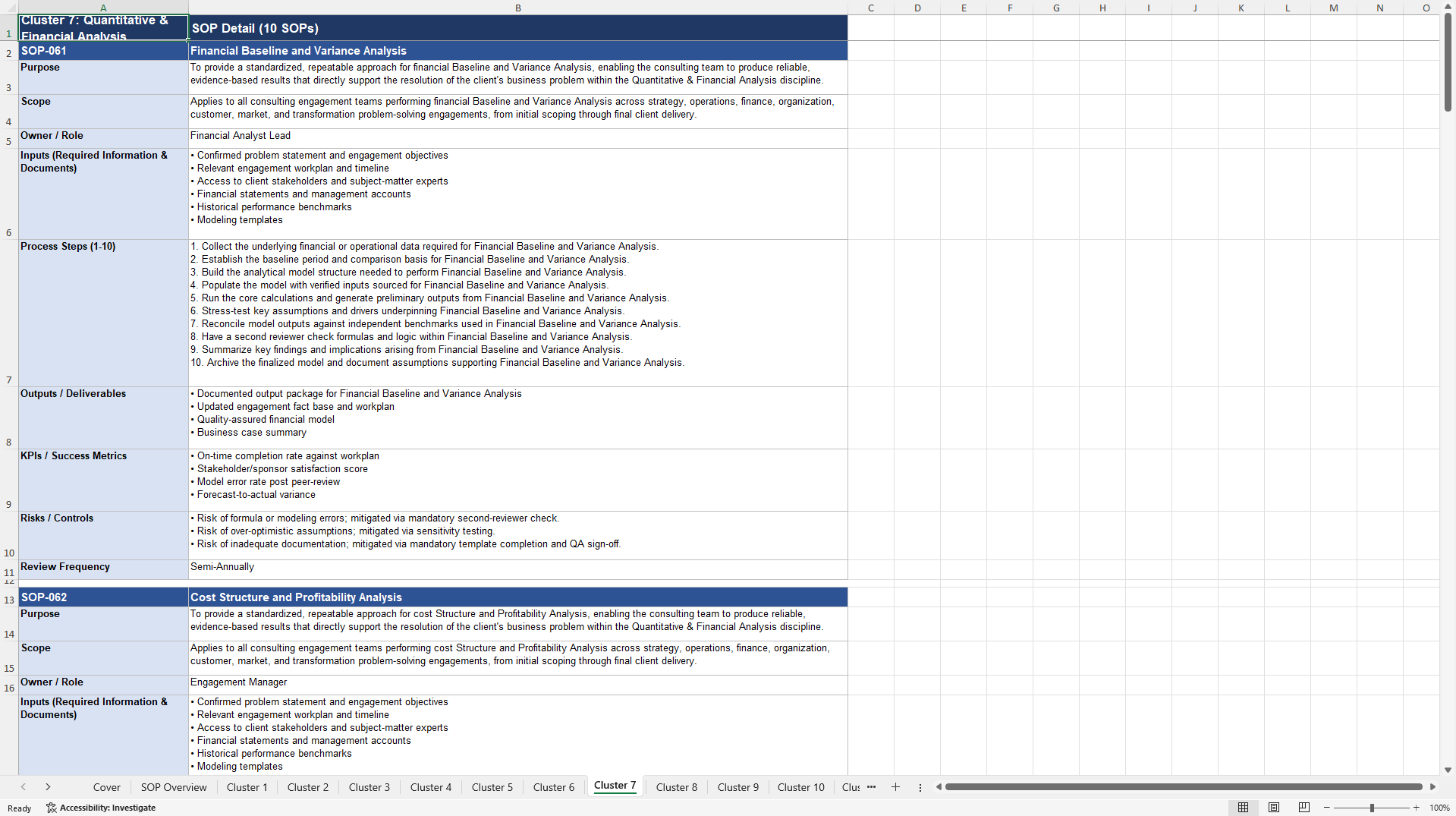Switch to Cluster 4 sheet
The width and height of the screenshot is (1456, 816).
431,787
